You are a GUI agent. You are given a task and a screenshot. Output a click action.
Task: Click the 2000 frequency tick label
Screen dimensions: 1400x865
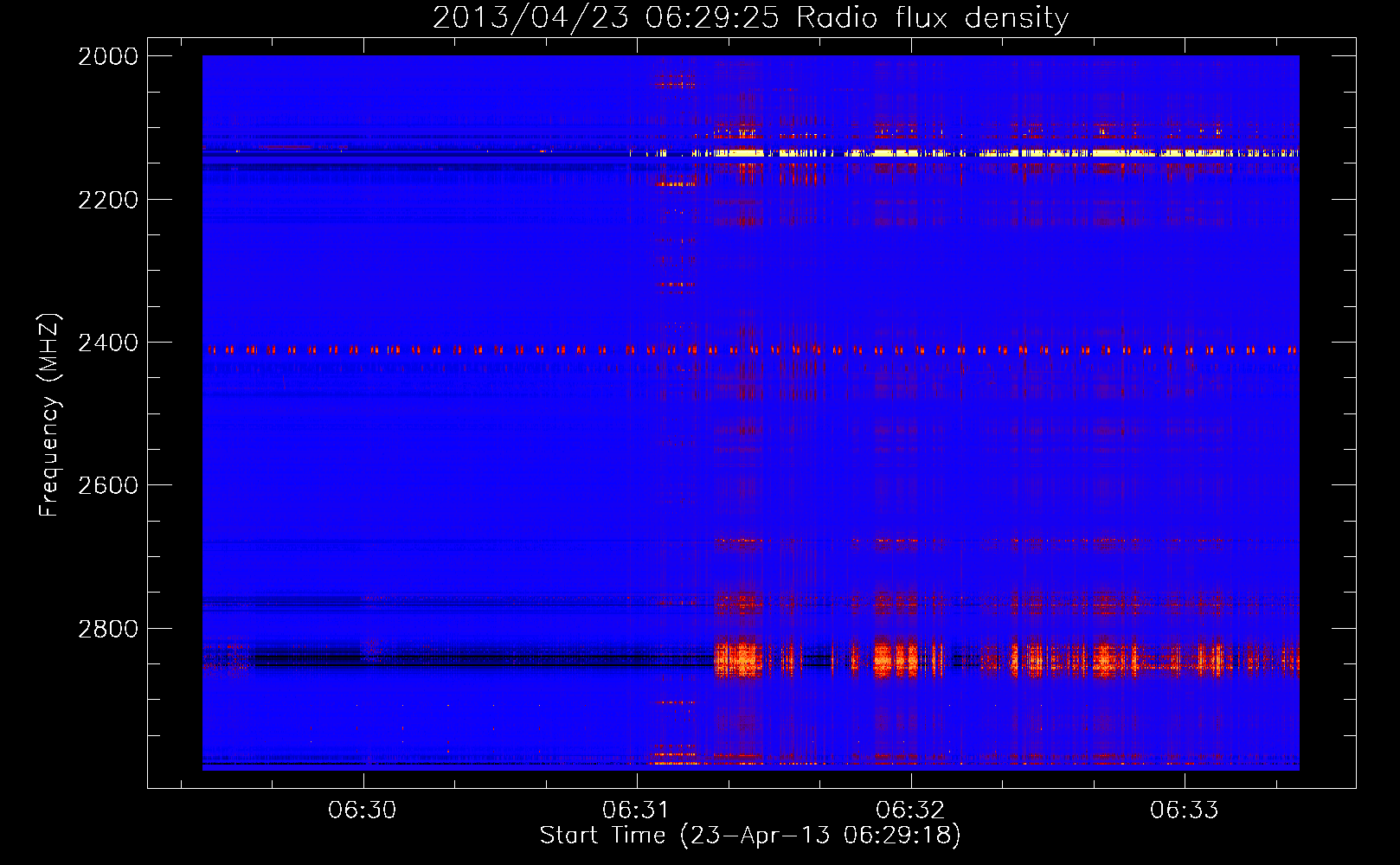tap(108, 56)
